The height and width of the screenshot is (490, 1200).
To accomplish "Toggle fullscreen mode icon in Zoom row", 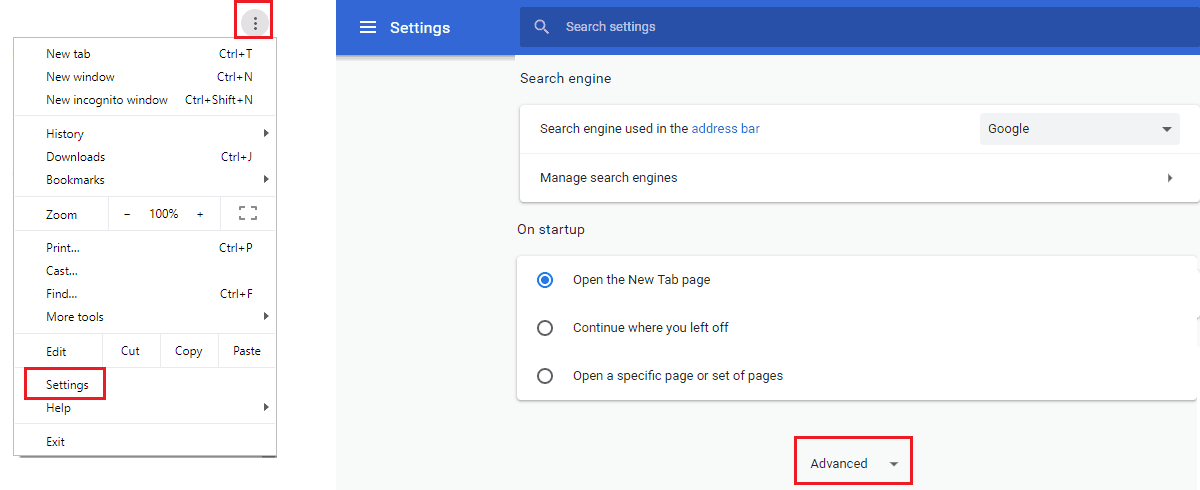I will [x=247, y=213].
